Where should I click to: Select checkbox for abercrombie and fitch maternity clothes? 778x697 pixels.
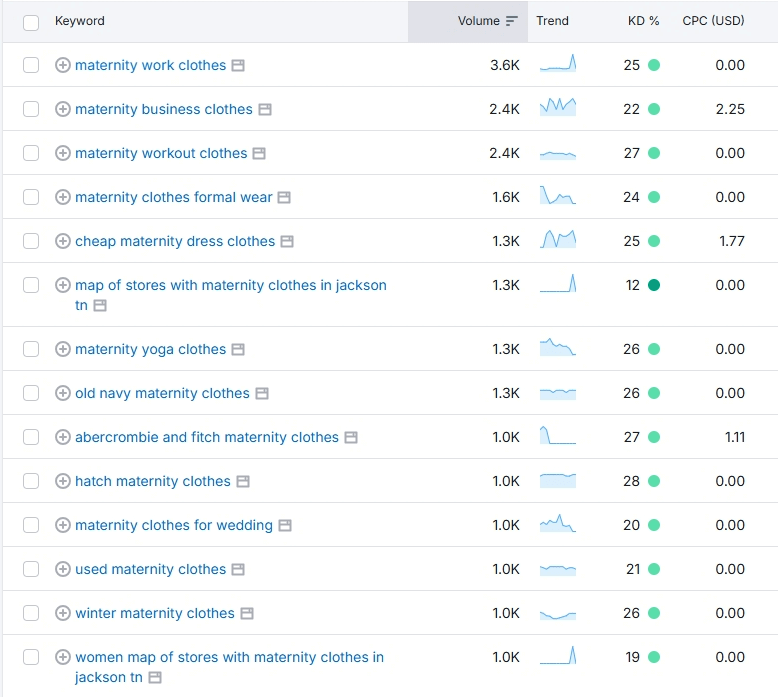[31, 437]
